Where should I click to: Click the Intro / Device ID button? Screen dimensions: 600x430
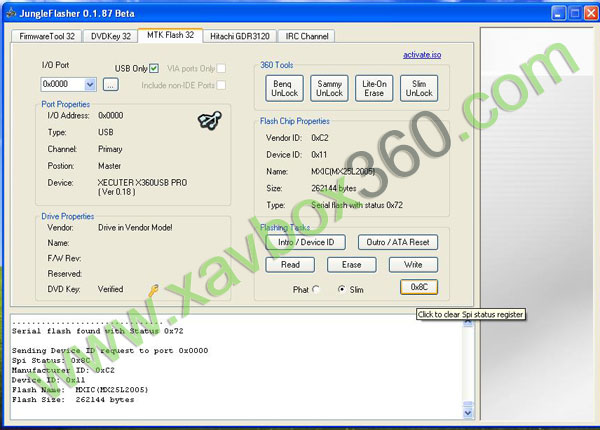click(305, 242)
